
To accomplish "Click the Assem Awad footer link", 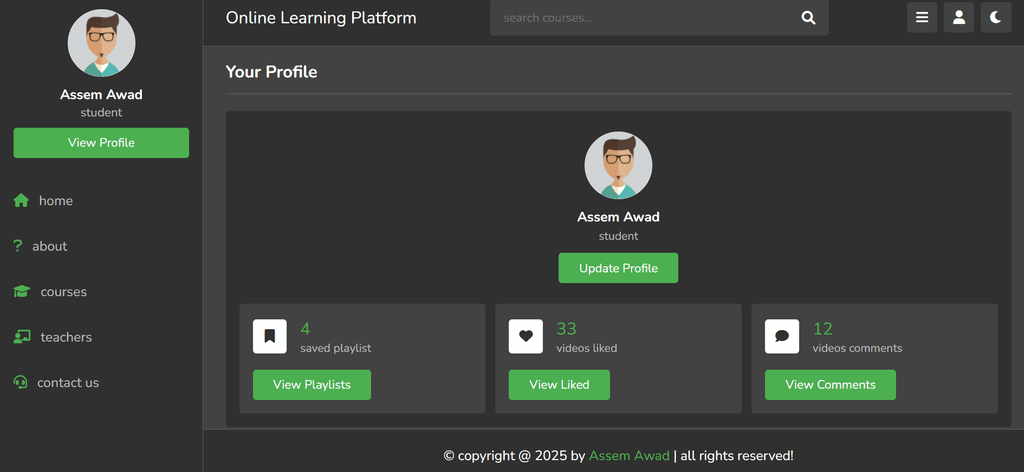I will pos(629,456).
